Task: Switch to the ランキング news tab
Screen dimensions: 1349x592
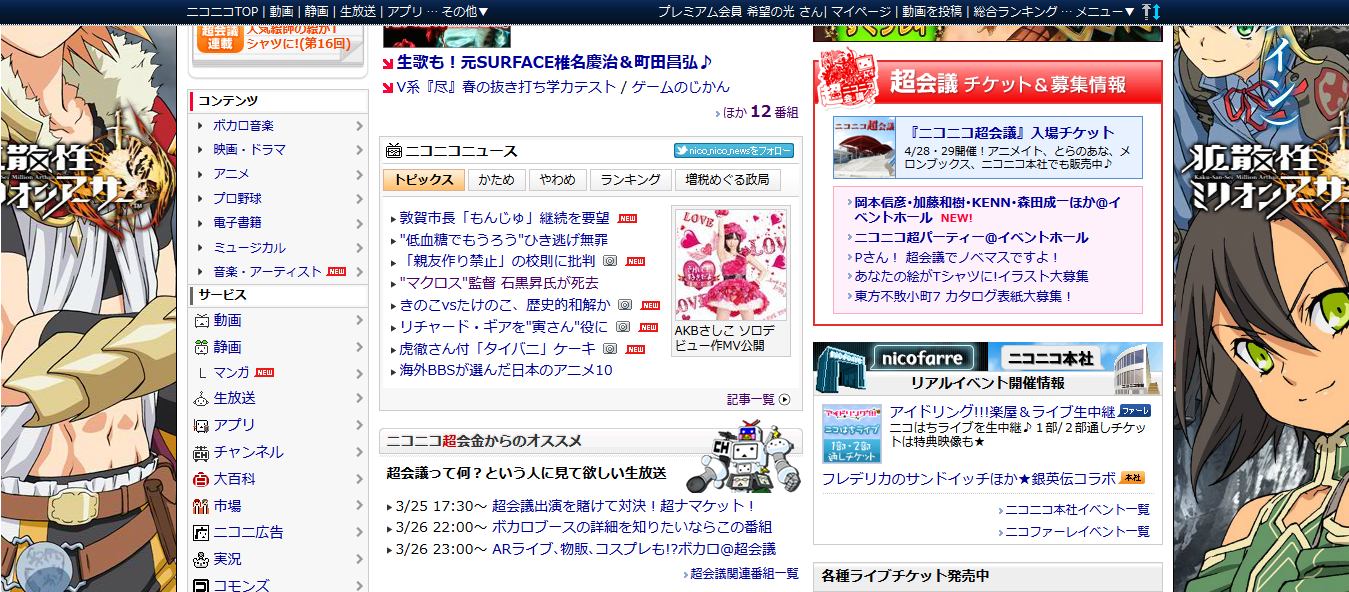Action: (x=630, y=180)
